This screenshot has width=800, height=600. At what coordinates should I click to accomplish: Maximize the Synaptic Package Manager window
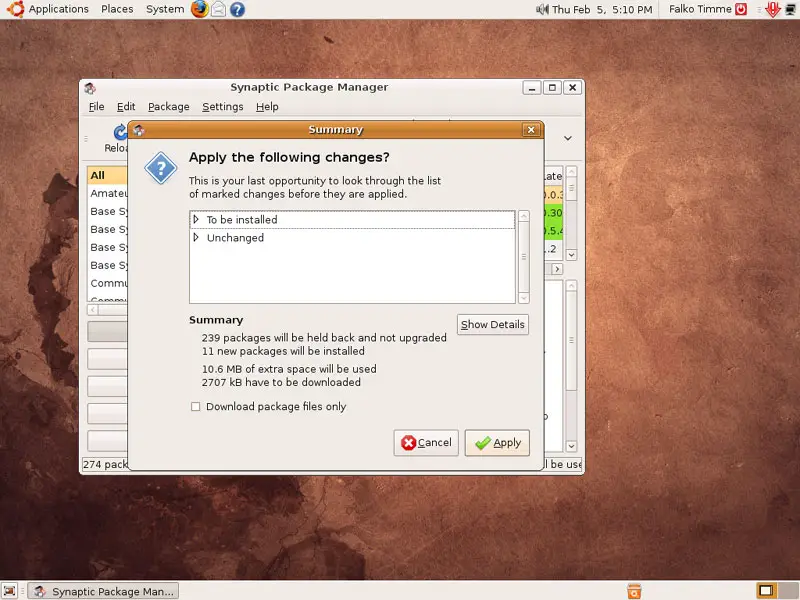(x=552, y=88)
